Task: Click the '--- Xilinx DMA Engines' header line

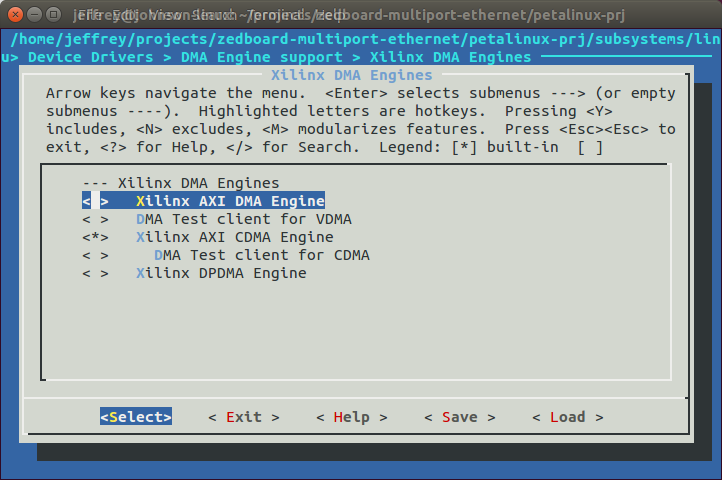Action: coord(180,183)
